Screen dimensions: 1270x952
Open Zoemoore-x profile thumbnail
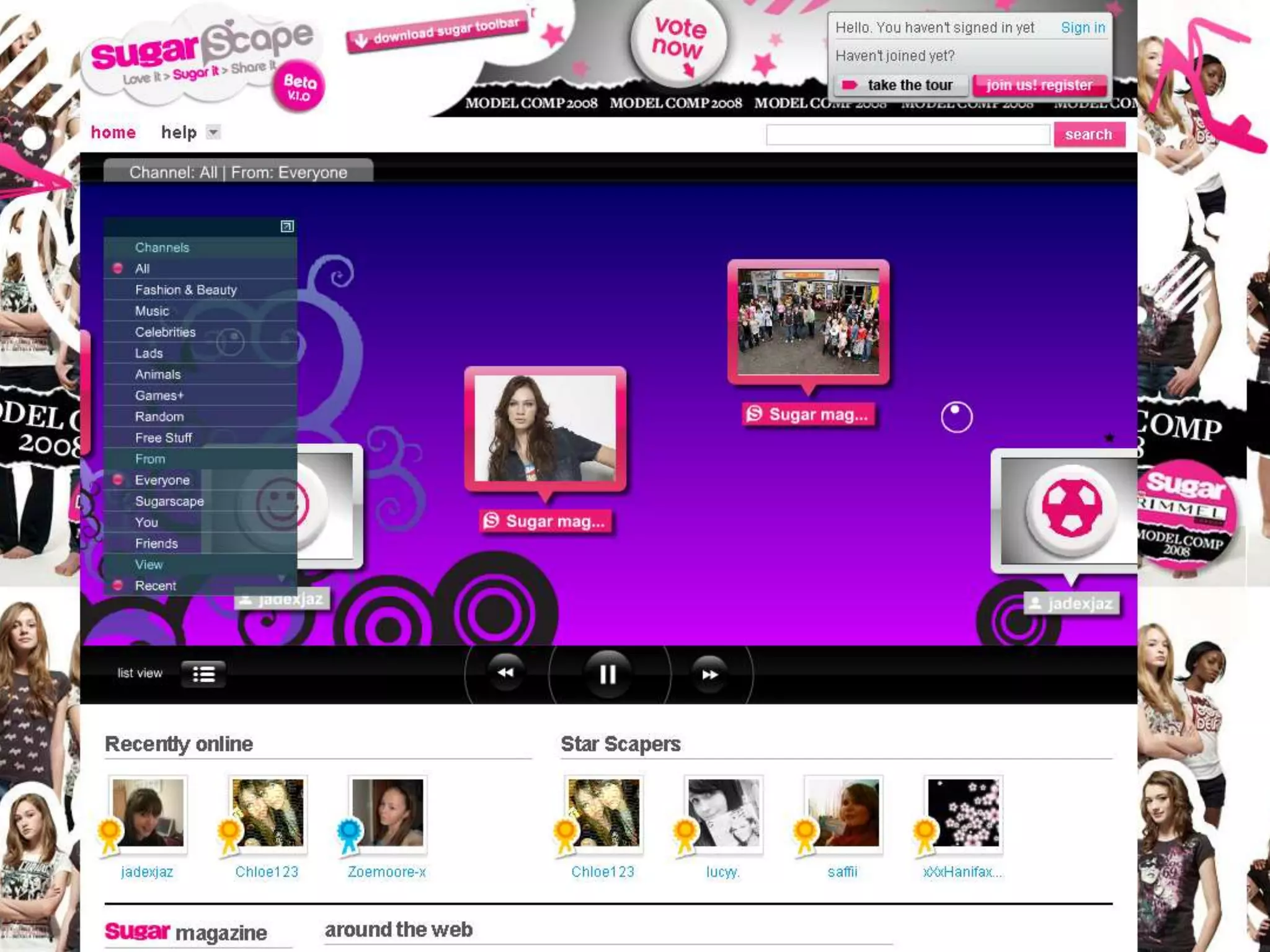(x=388, y=813)
